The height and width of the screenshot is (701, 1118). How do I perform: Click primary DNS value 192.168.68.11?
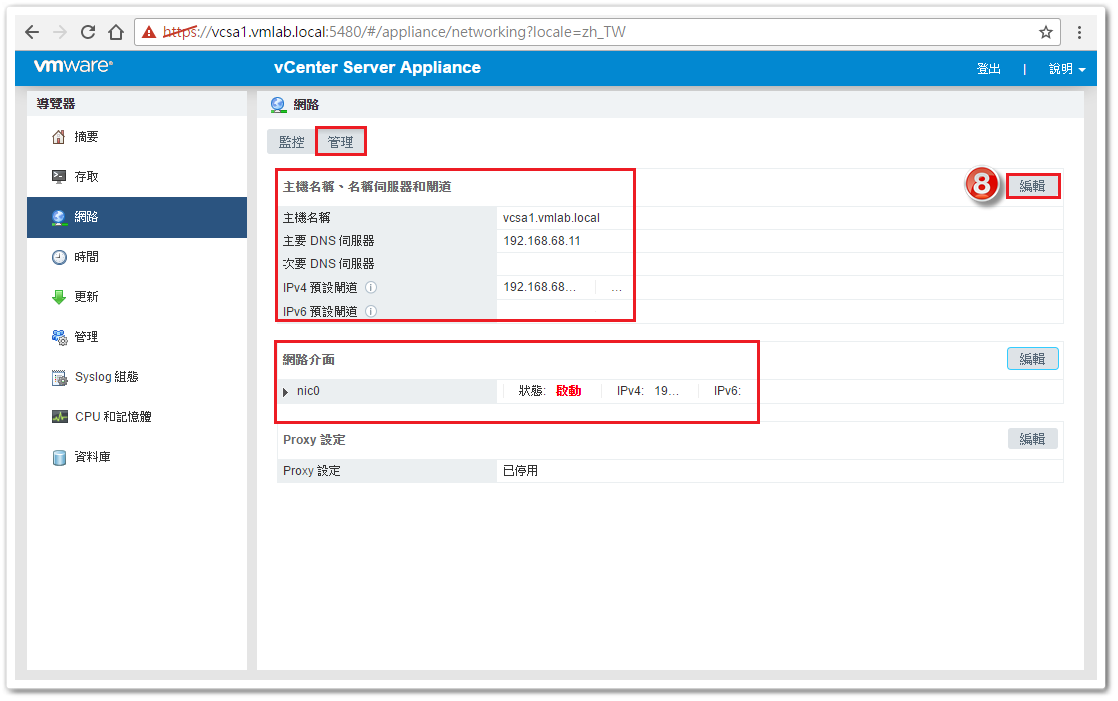click(x=542, y=241)
